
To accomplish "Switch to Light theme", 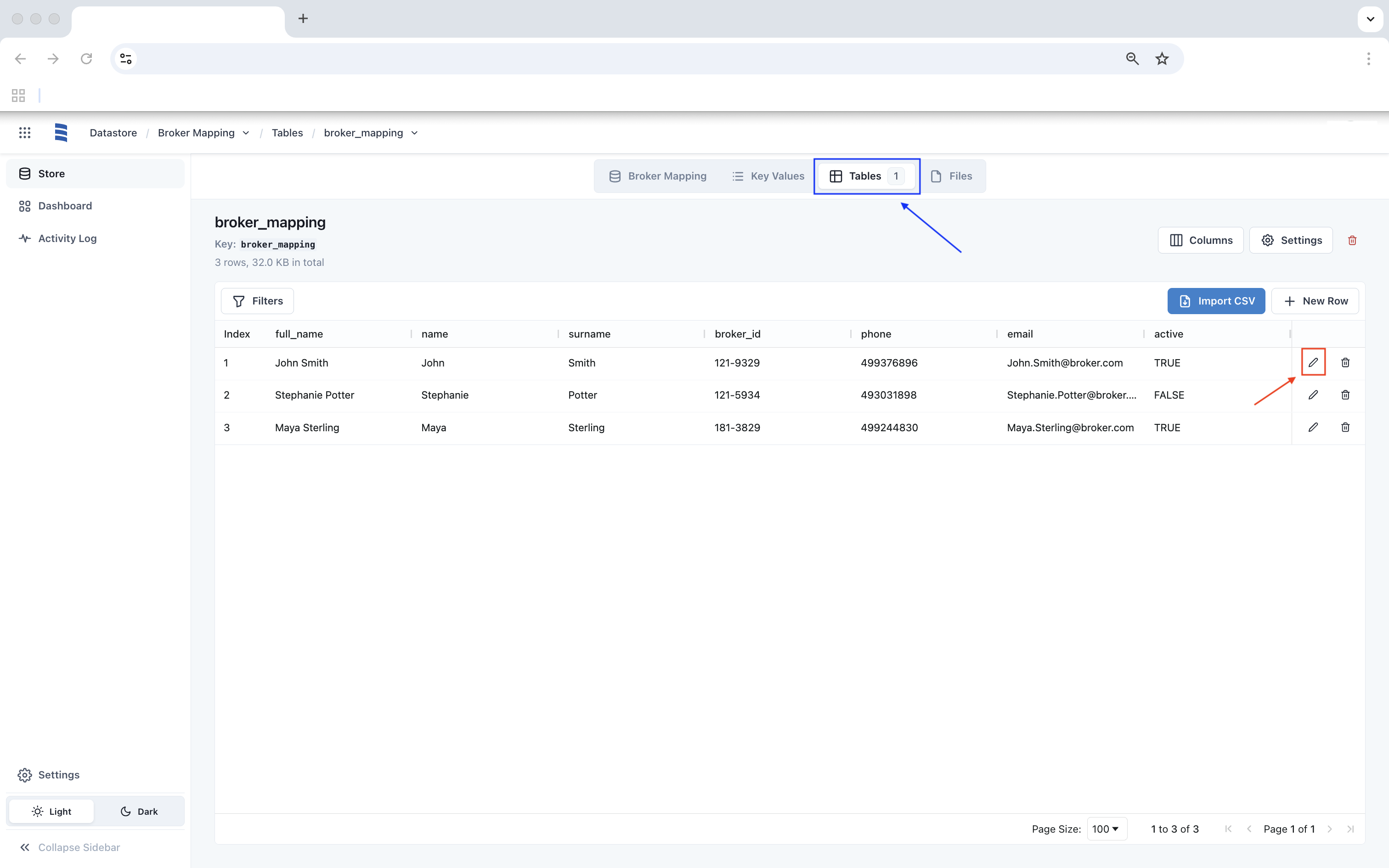I will (51, 811).
